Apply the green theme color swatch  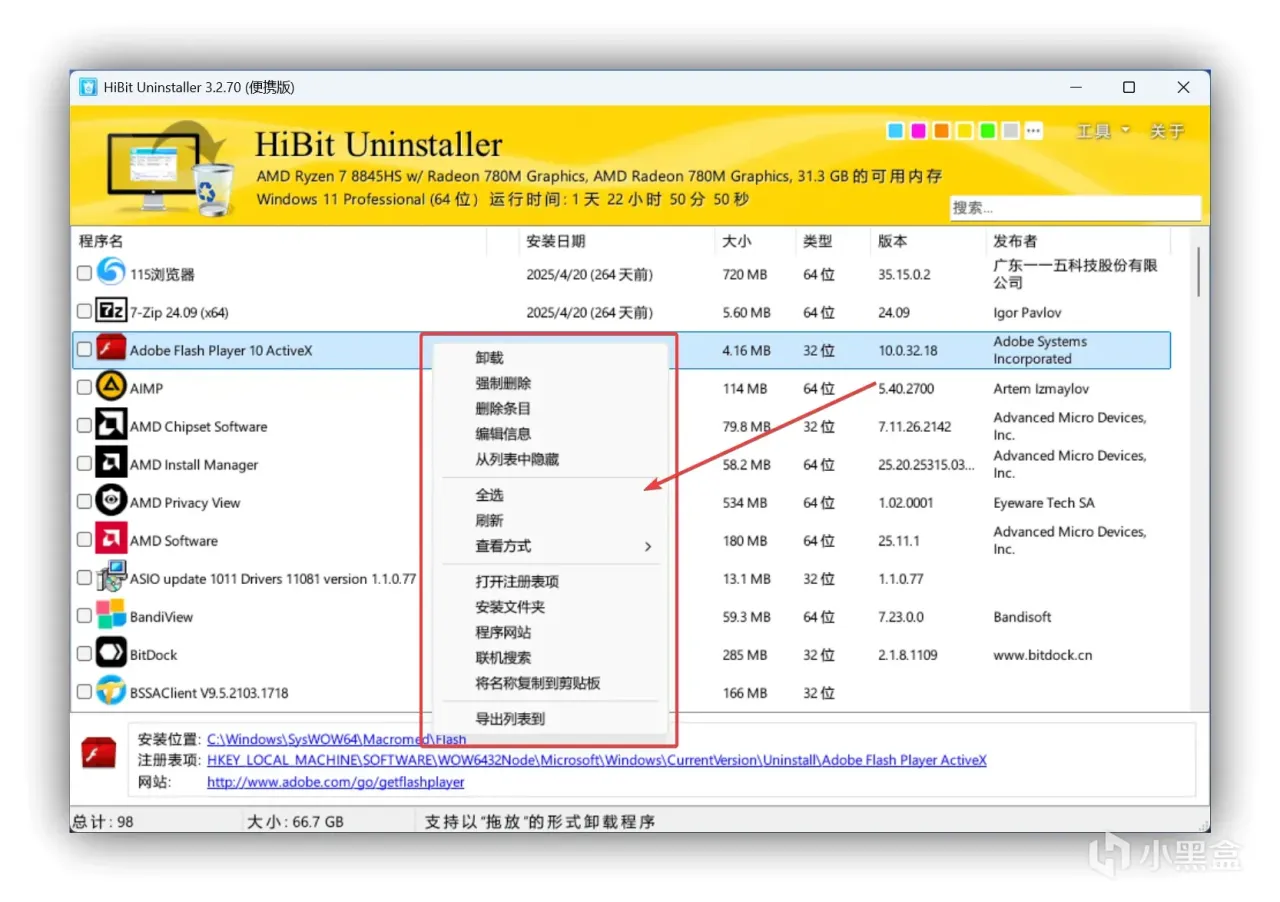pos(987,131)
